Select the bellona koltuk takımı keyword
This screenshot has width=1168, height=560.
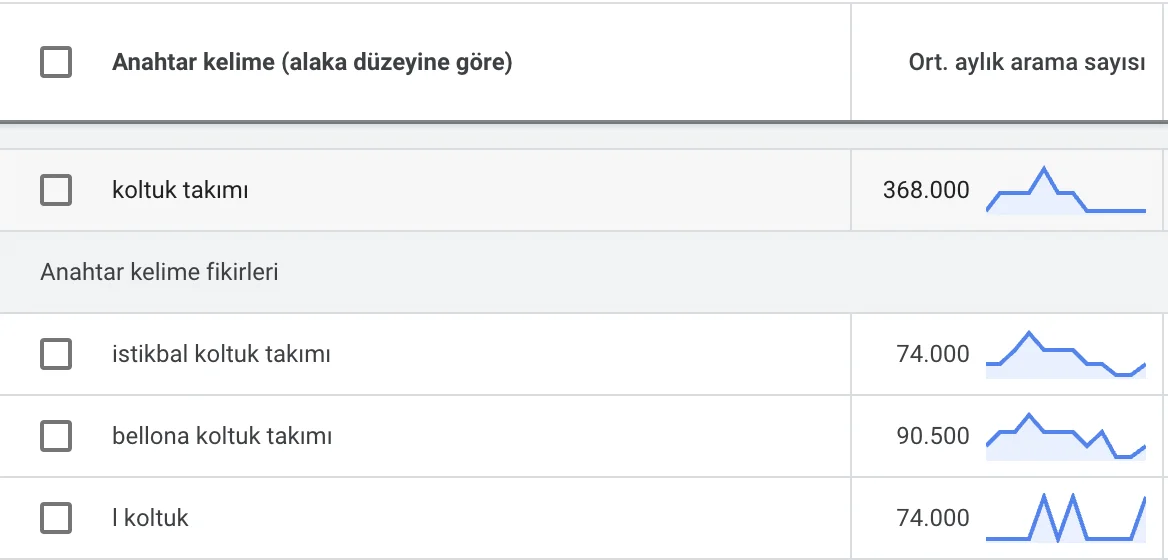click(222, 436)
